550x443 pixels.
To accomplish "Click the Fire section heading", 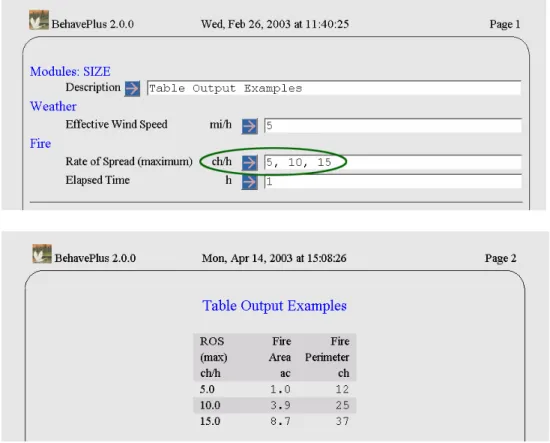I will click(x=40, y=143).
